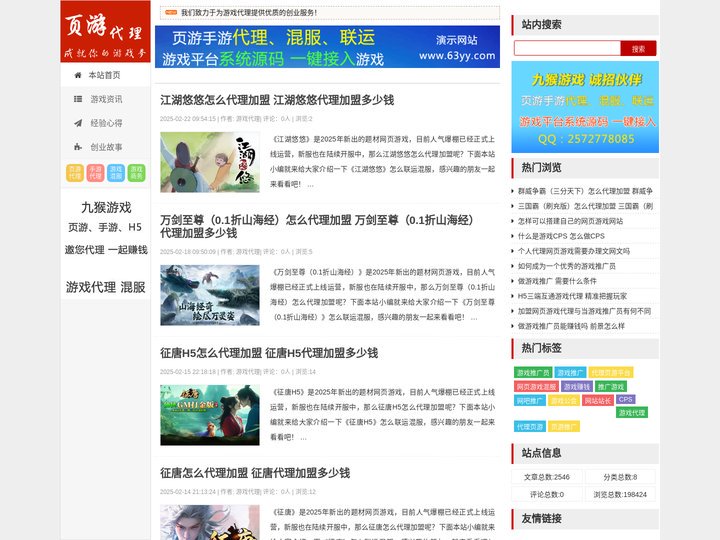Click the icon beside 创业故事
Image resolution: width=720 pixels, height=540 pixels.
78,147
